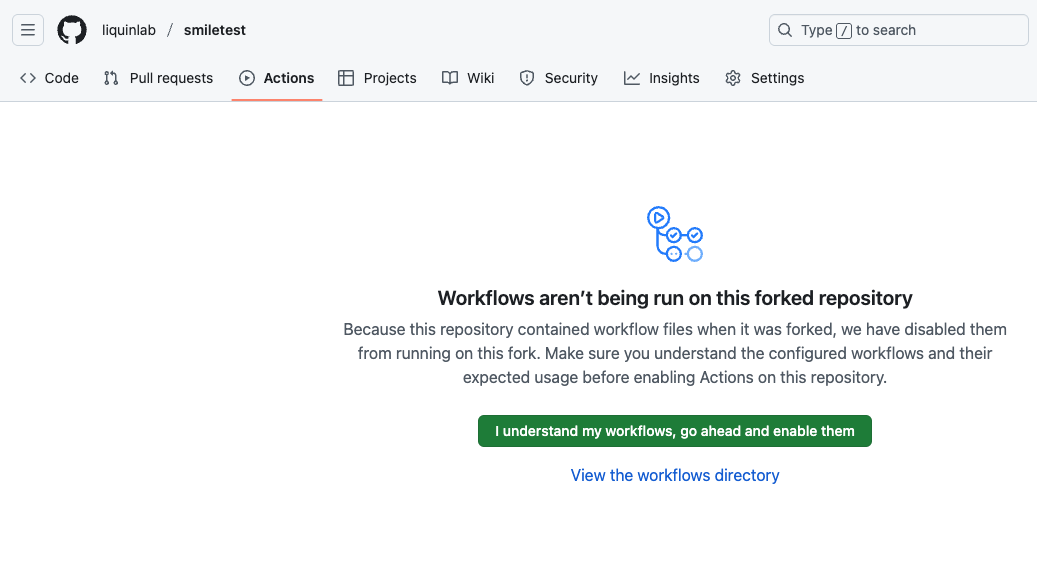Click the slash shortcut key in search
Viewport: 1037px width, 572px height.
tap(844, 30)
